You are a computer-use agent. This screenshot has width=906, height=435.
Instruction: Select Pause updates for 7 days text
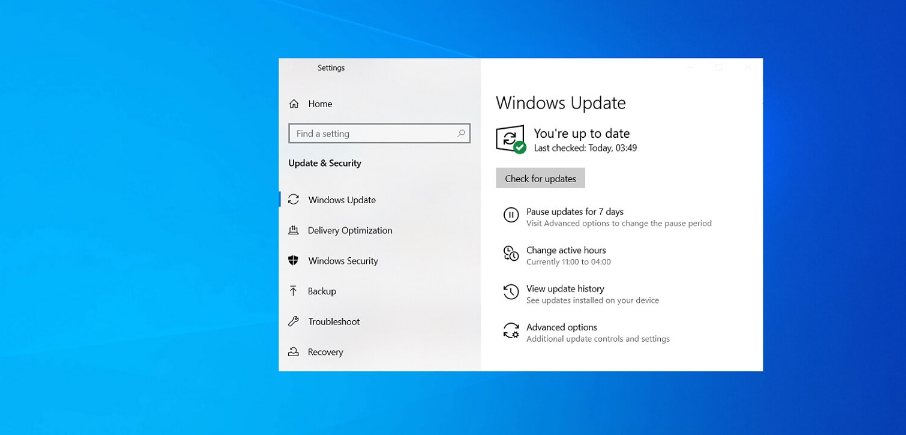[x=575, y=212]
